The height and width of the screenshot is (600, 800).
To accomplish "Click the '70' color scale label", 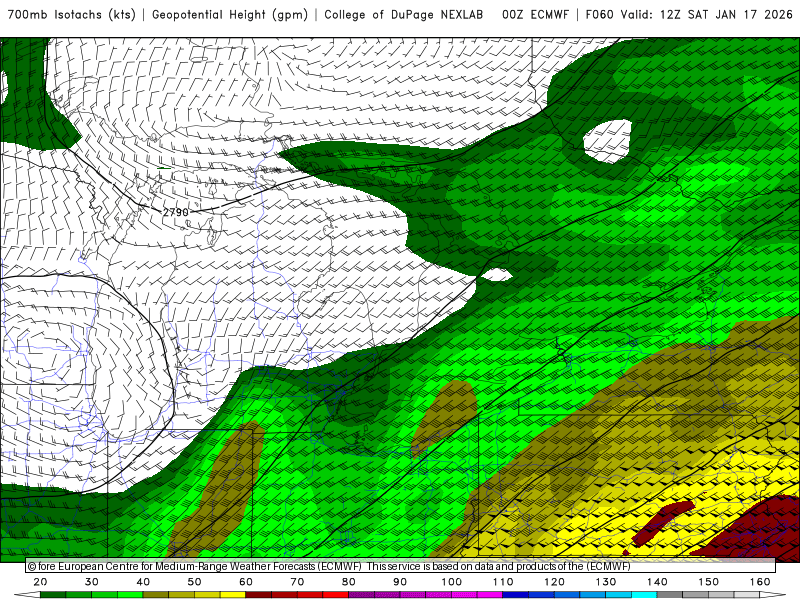I will pos(297,582).
